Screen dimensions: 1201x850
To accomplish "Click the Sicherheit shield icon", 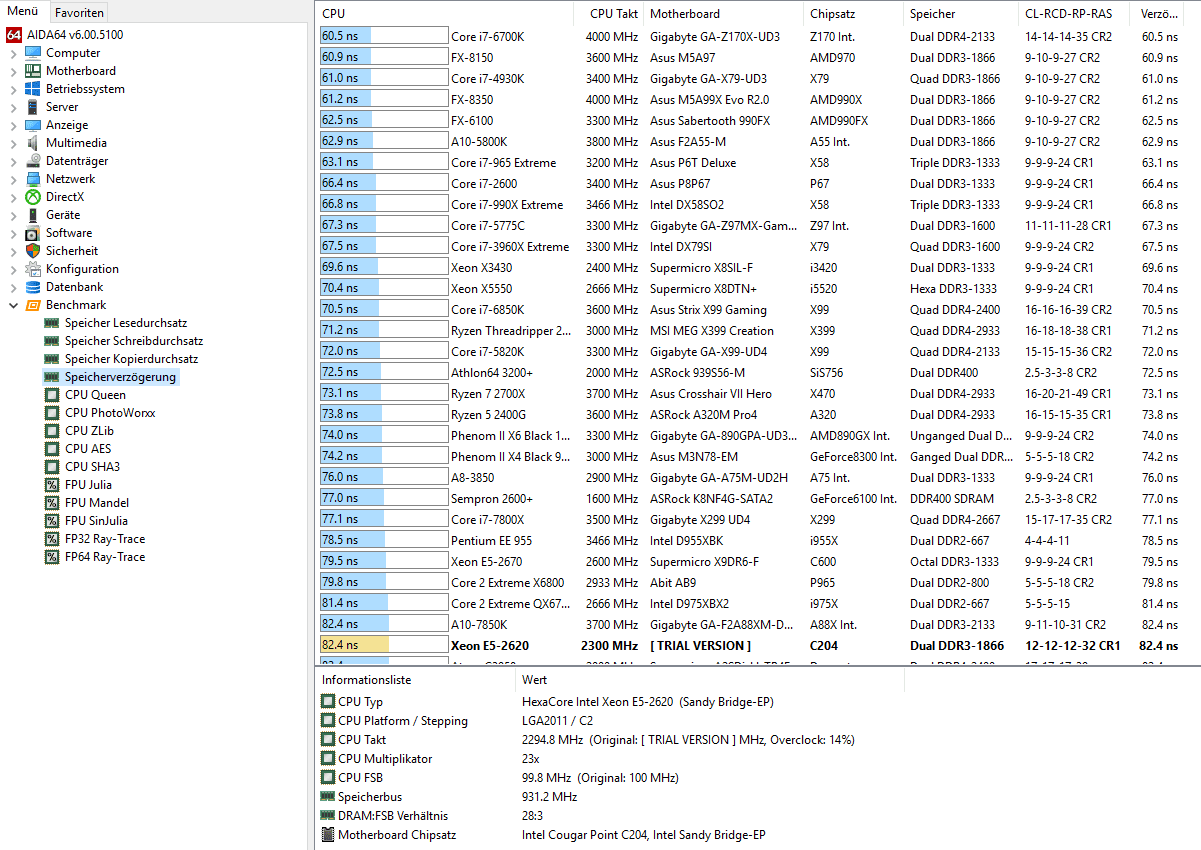I will pyautogui.click(x=33, y=251).
